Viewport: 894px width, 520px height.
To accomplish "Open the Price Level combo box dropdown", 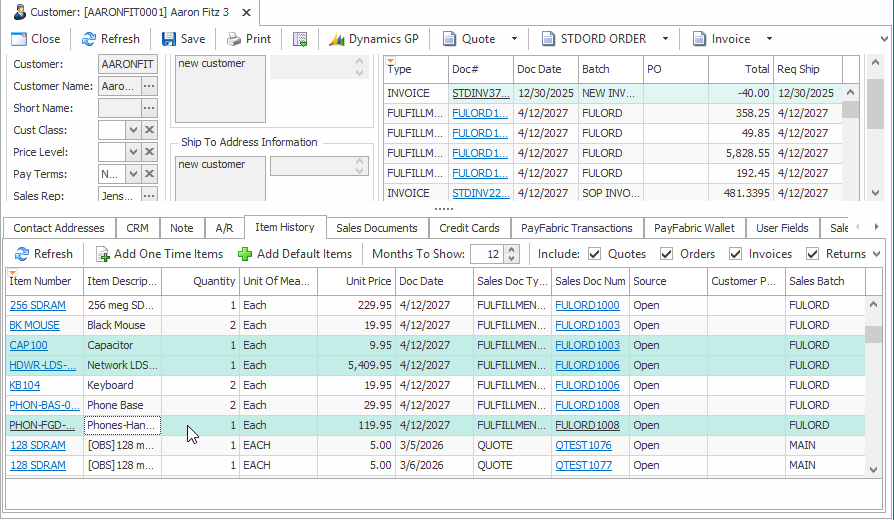I will [x=133, y=152].
